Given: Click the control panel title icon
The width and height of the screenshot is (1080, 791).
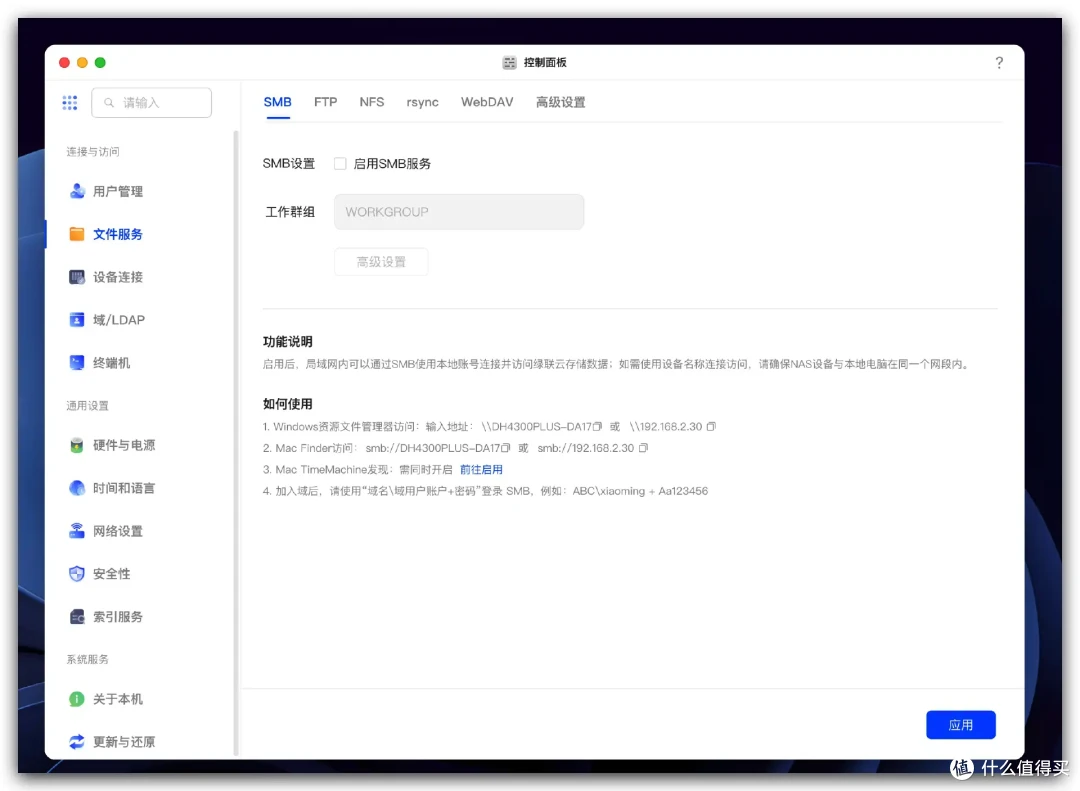Looking at the screenshot, I should click(x=509, y=63).
